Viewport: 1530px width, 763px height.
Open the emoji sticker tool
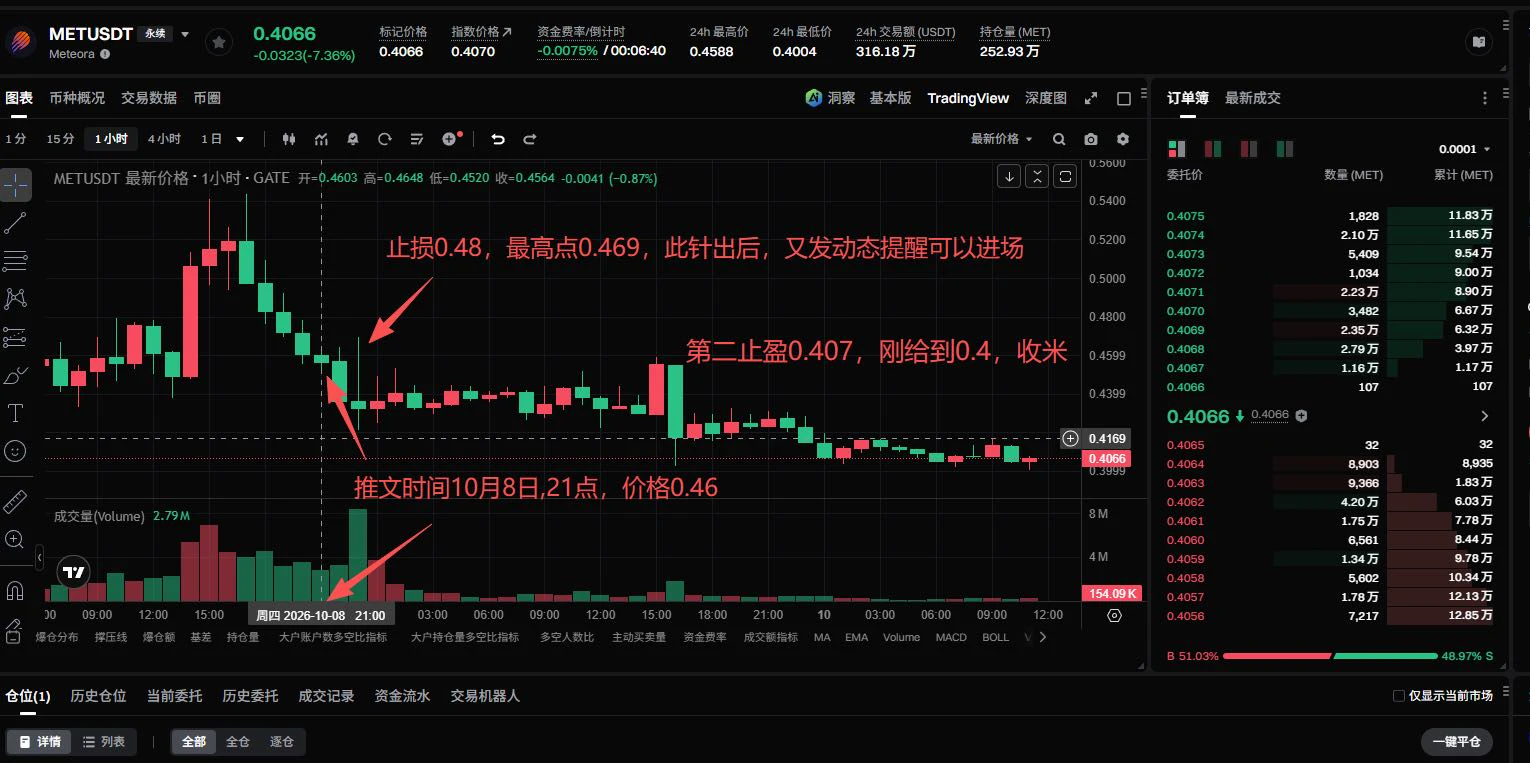point(16,451)
